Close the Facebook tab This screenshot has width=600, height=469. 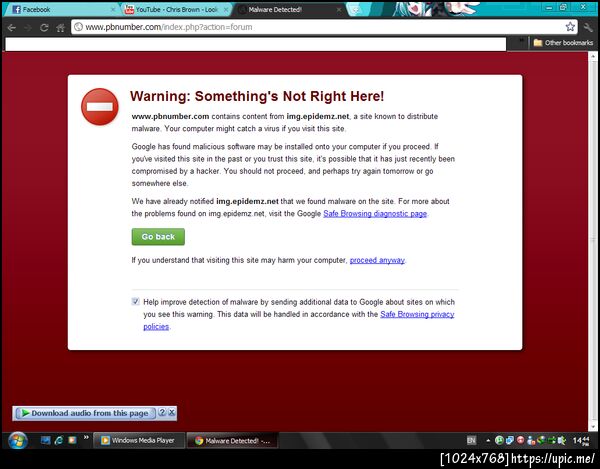113,10
